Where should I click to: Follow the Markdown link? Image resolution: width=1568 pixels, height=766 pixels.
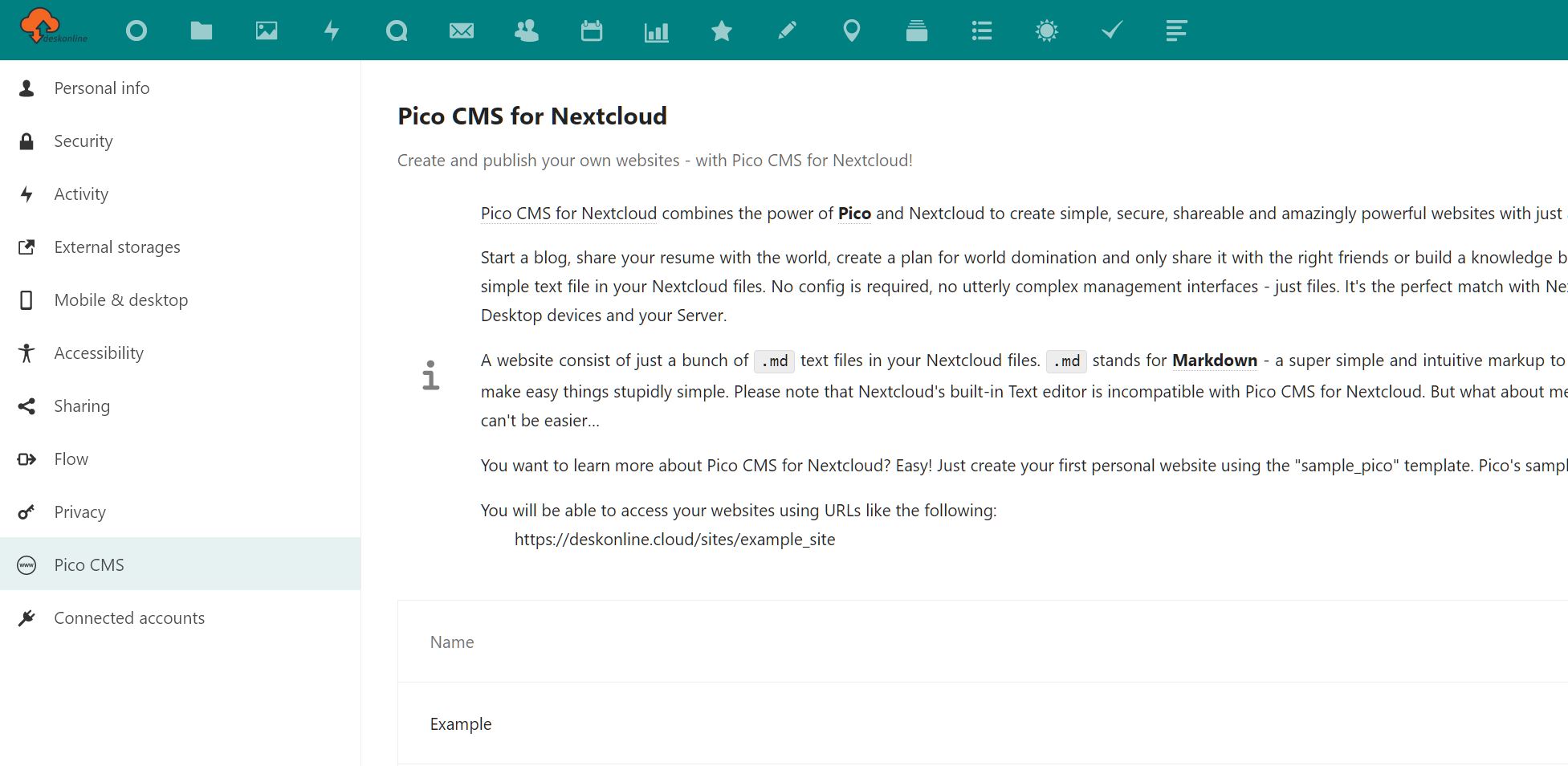[1215, 361]
